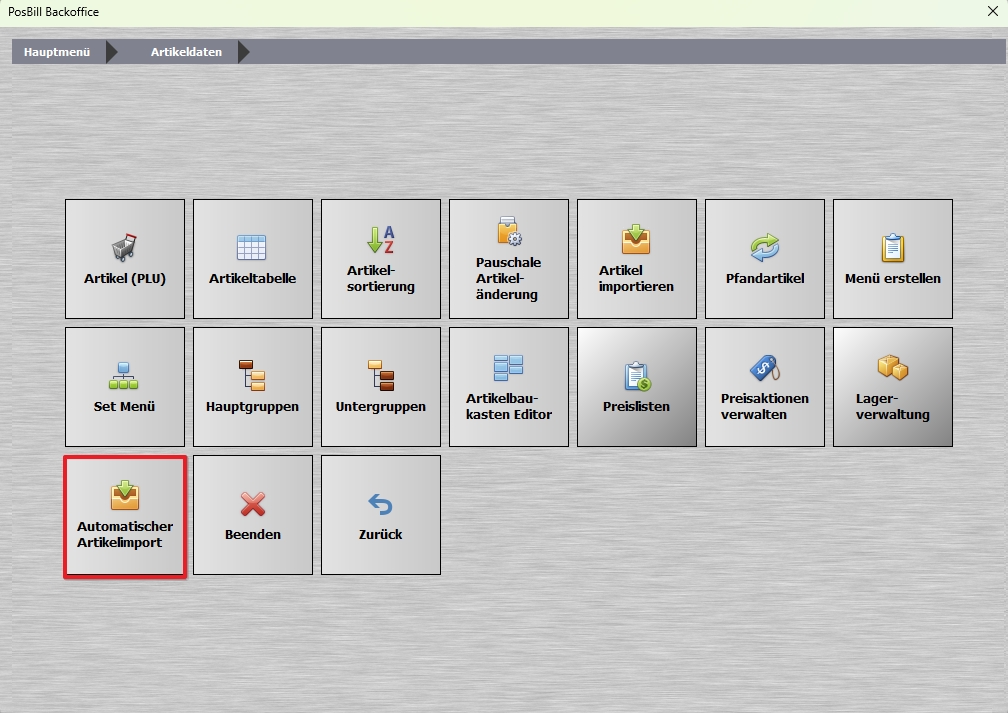Open the Set Menü tile

tap(125, 386)
